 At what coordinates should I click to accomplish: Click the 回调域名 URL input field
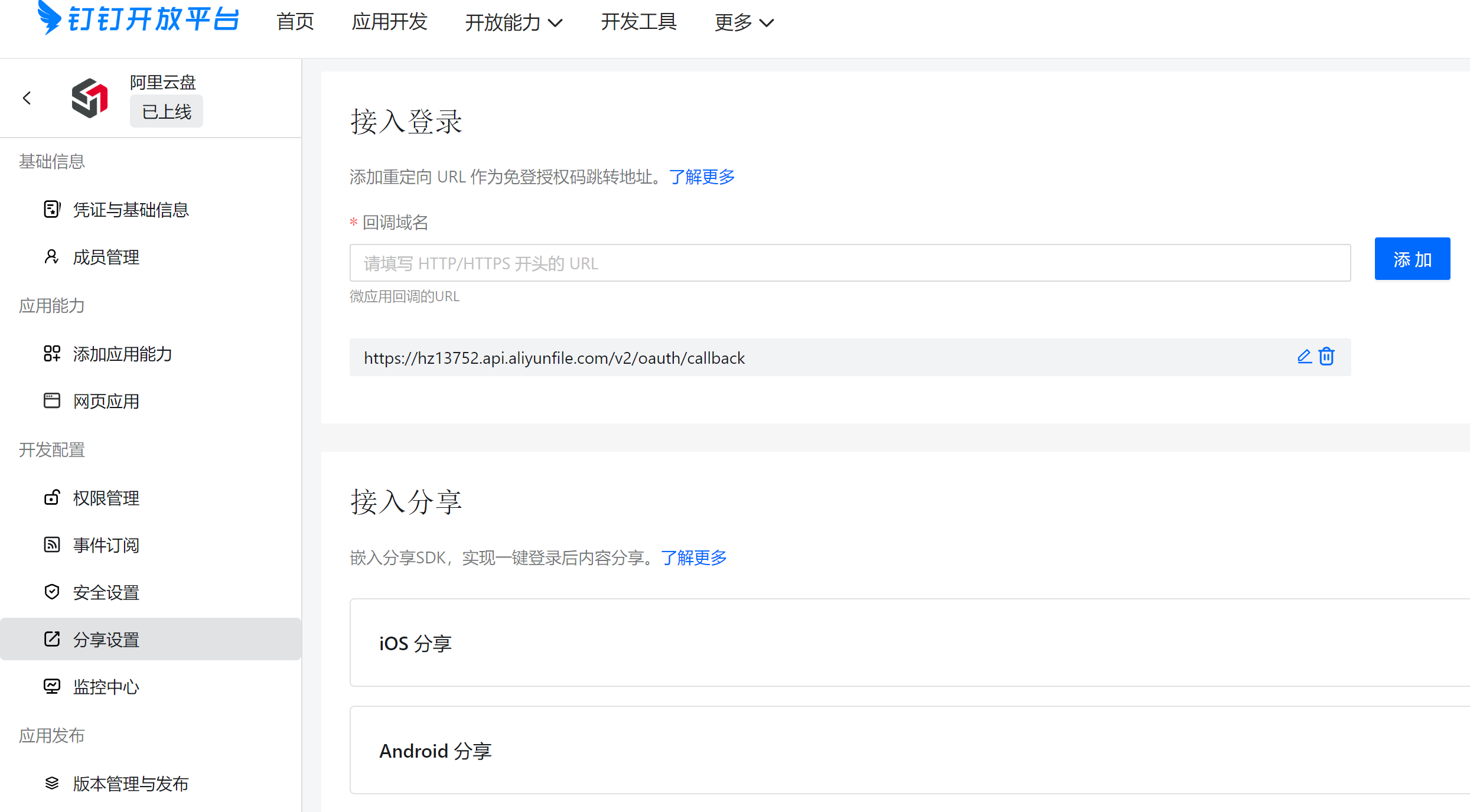850,263
